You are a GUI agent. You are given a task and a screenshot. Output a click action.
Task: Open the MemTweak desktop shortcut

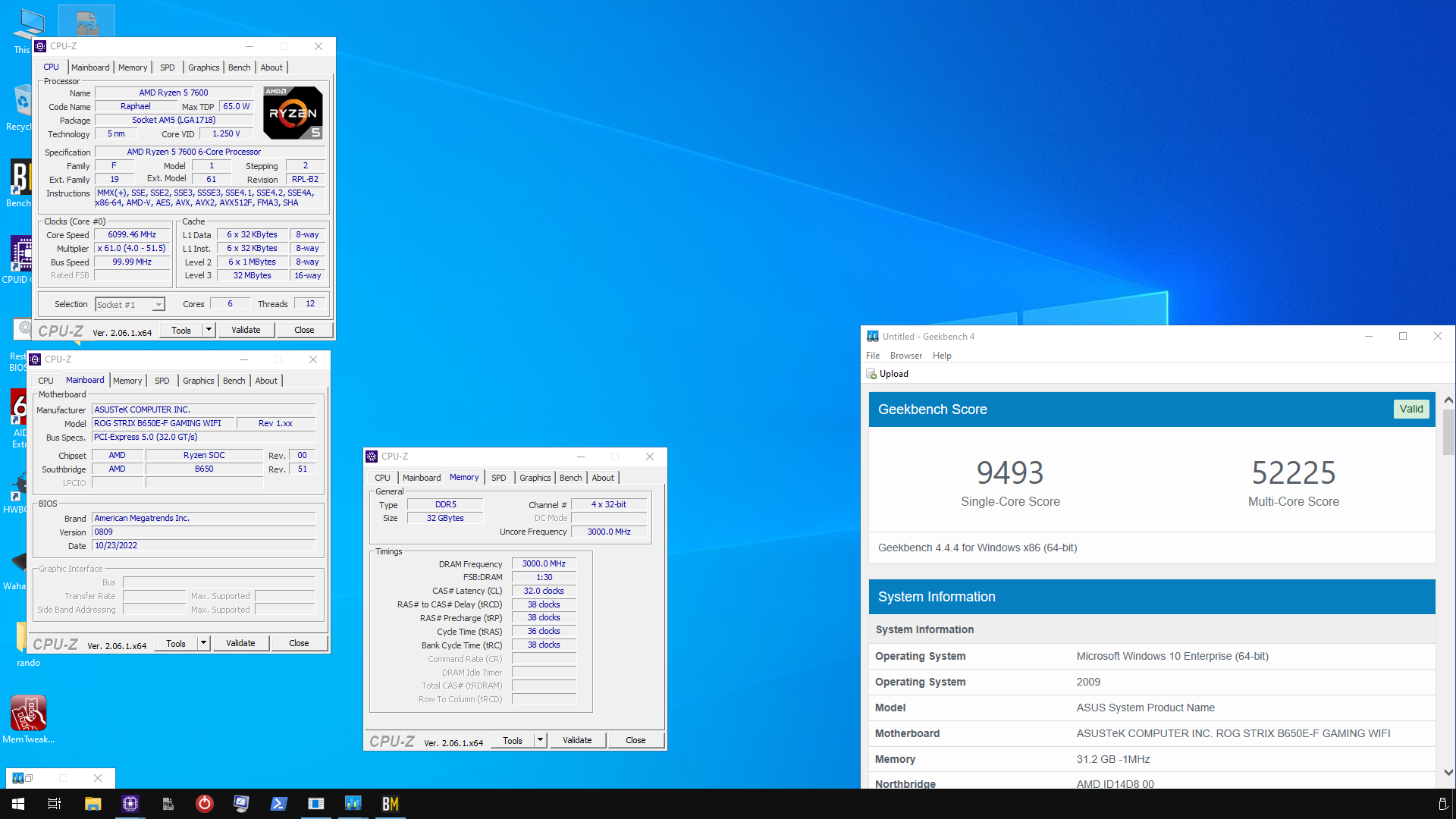coord(28,720)
